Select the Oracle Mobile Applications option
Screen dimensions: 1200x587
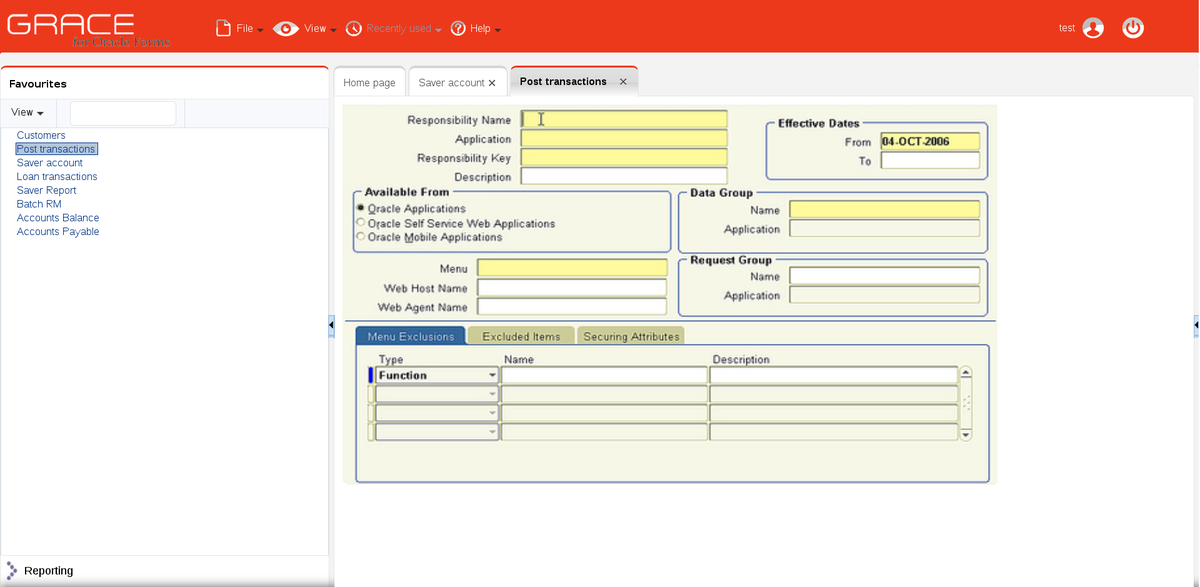click(x=361, y=237)
